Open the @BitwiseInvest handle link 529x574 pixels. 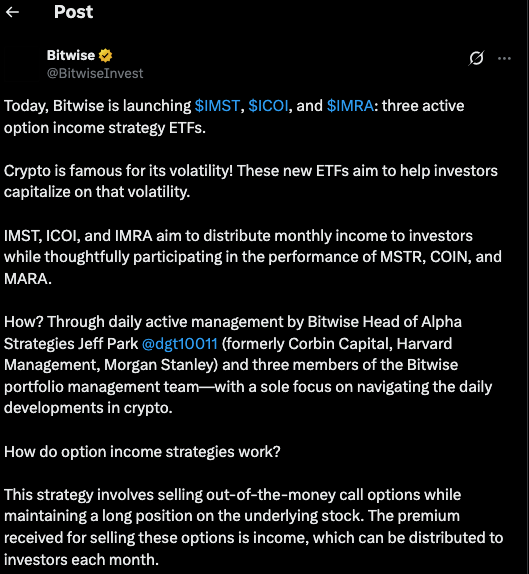(95, 73)
